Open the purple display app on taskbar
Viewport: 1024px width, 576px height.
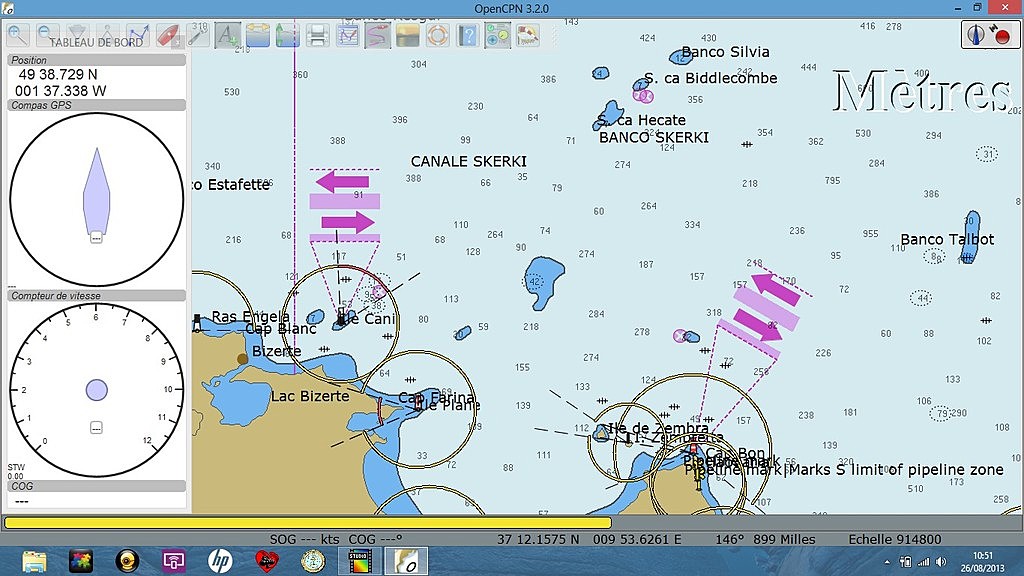pos(174,561)
